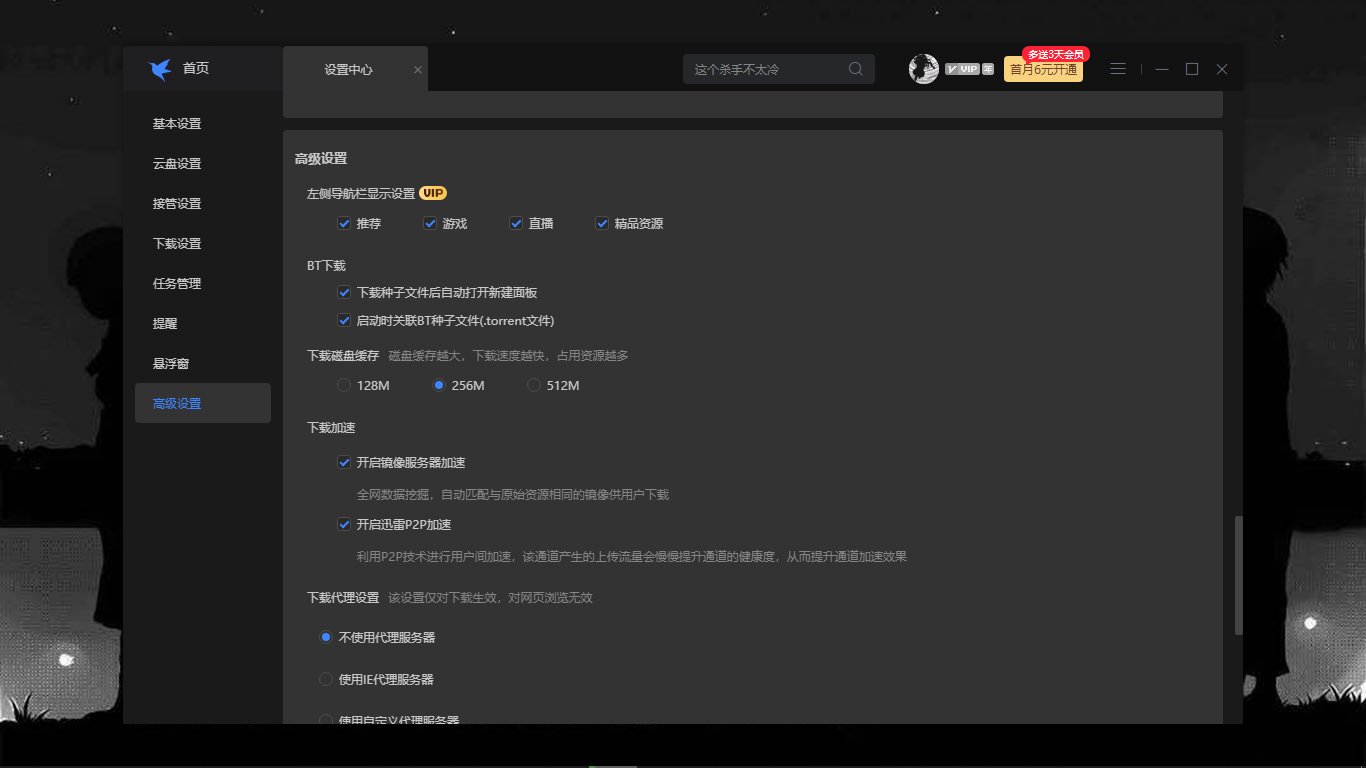Toggle the 精品资源 checkbox
This screenshot has height=768, width=1366.
tap(602, 223)
